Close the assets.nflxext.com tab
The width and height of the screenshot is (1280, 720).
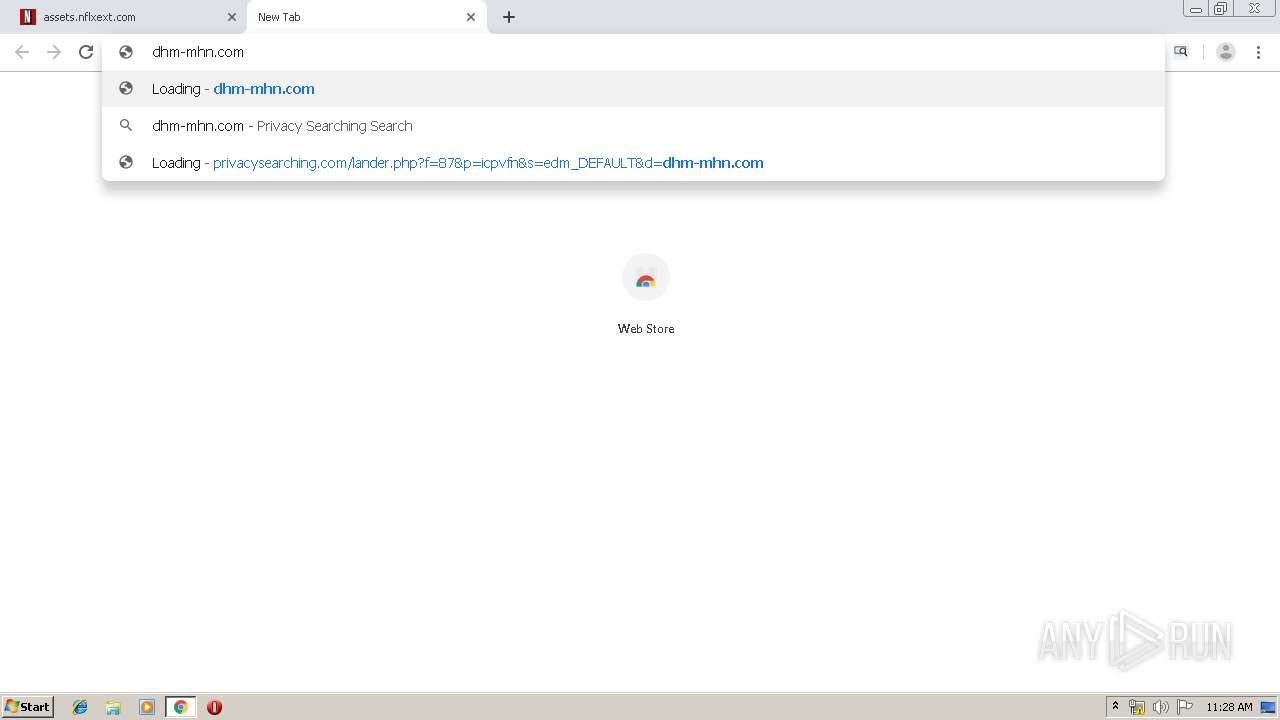point(232,17)
